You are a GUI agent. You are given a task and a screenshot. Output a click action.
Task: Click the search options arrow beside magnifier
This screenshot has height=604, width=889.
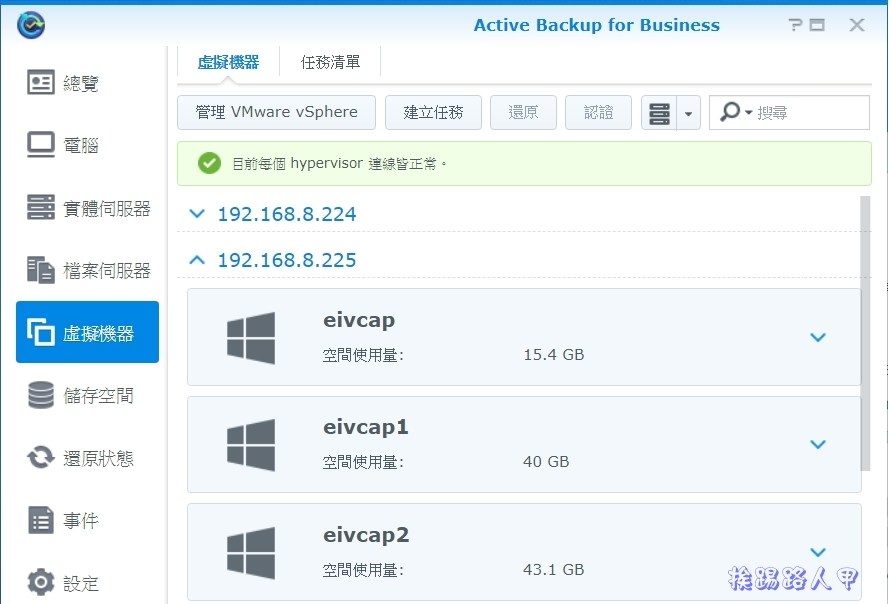point(748,112)
